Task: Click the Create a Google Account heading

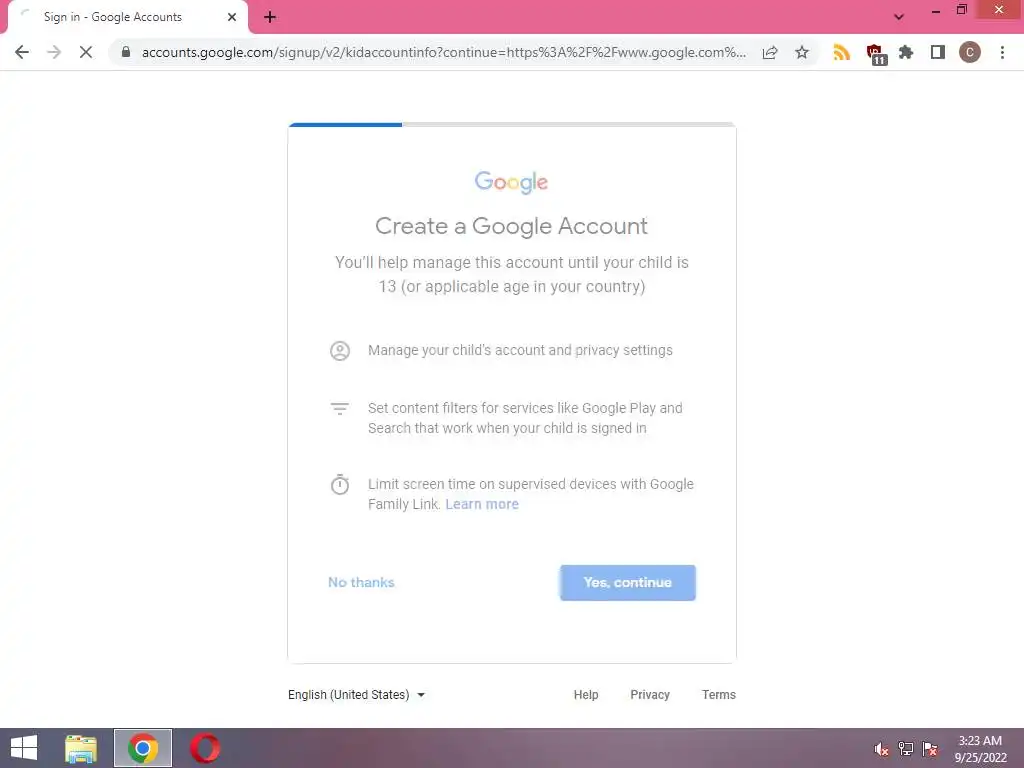Action: (511, 226)
